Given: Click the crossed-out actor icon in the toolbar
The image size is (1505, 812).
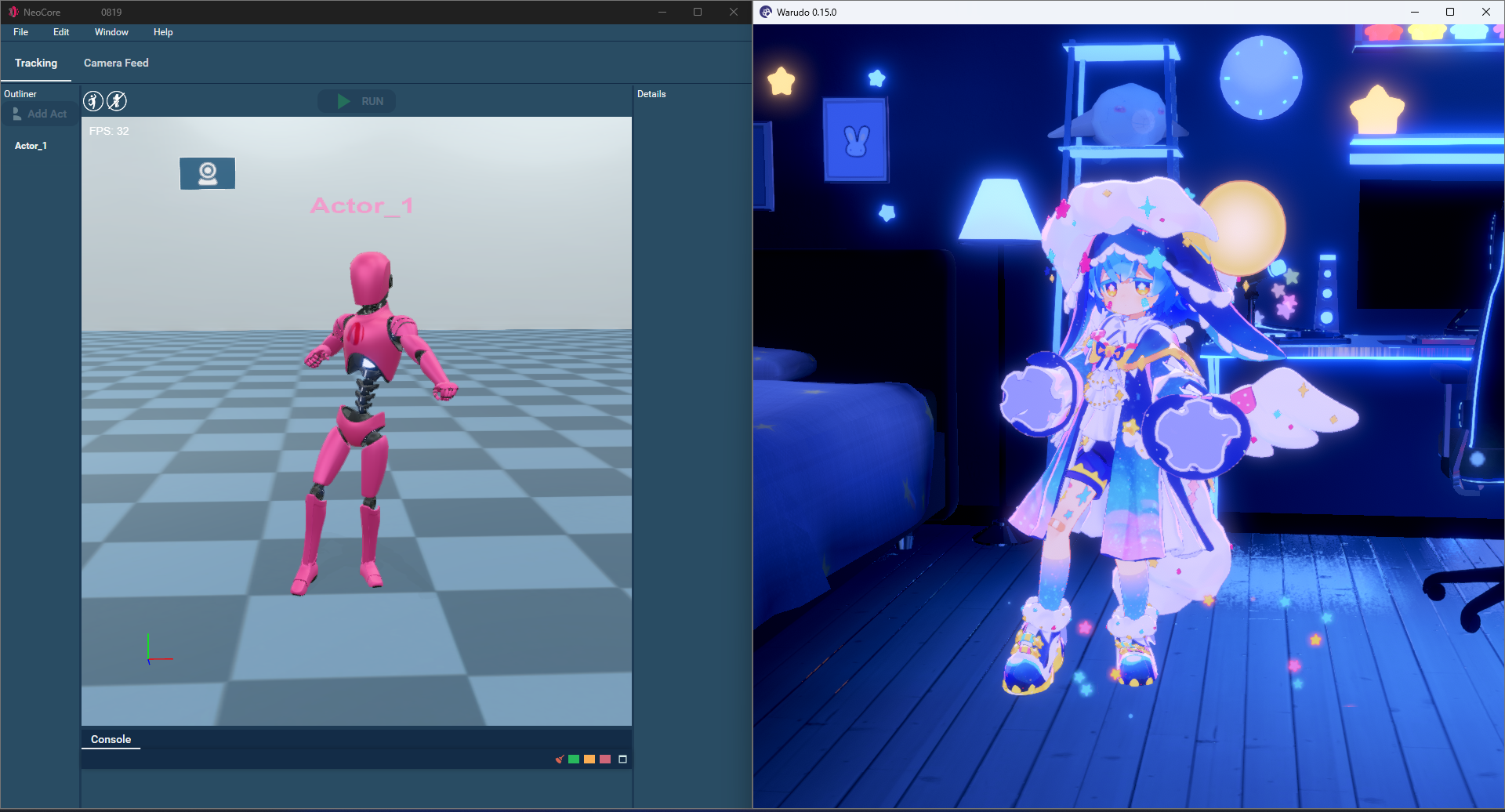Looking at the screenshot, I should pos(117,101).
